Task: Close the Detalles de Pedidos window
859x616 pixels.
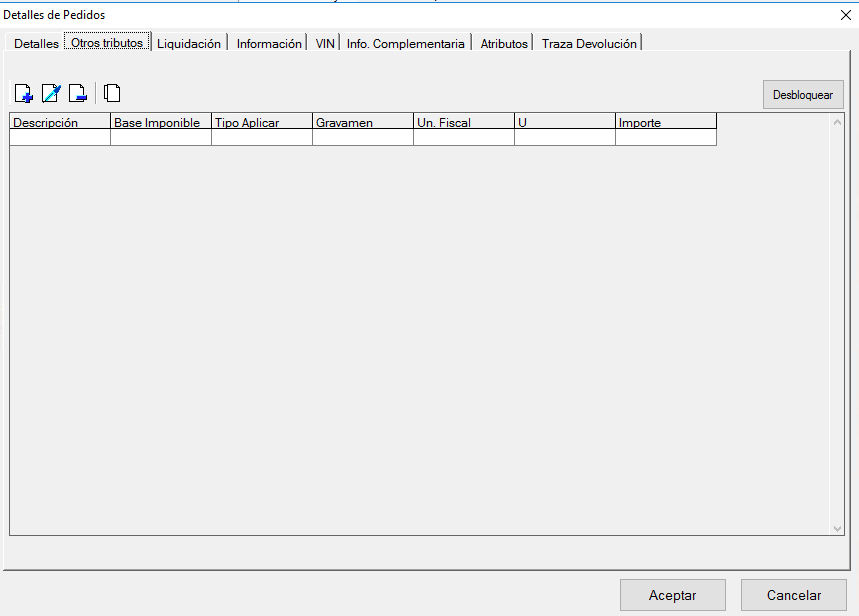Action: (x=846, y=14)
